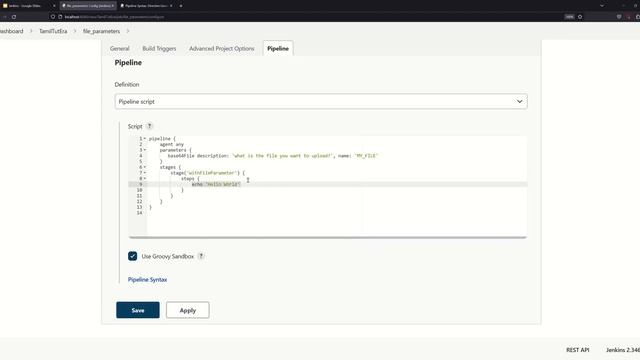Open the Pipeline script definition dropdown
Image resolution: width=640 pixels, height=360 pixels.
(x=321, y=101)
